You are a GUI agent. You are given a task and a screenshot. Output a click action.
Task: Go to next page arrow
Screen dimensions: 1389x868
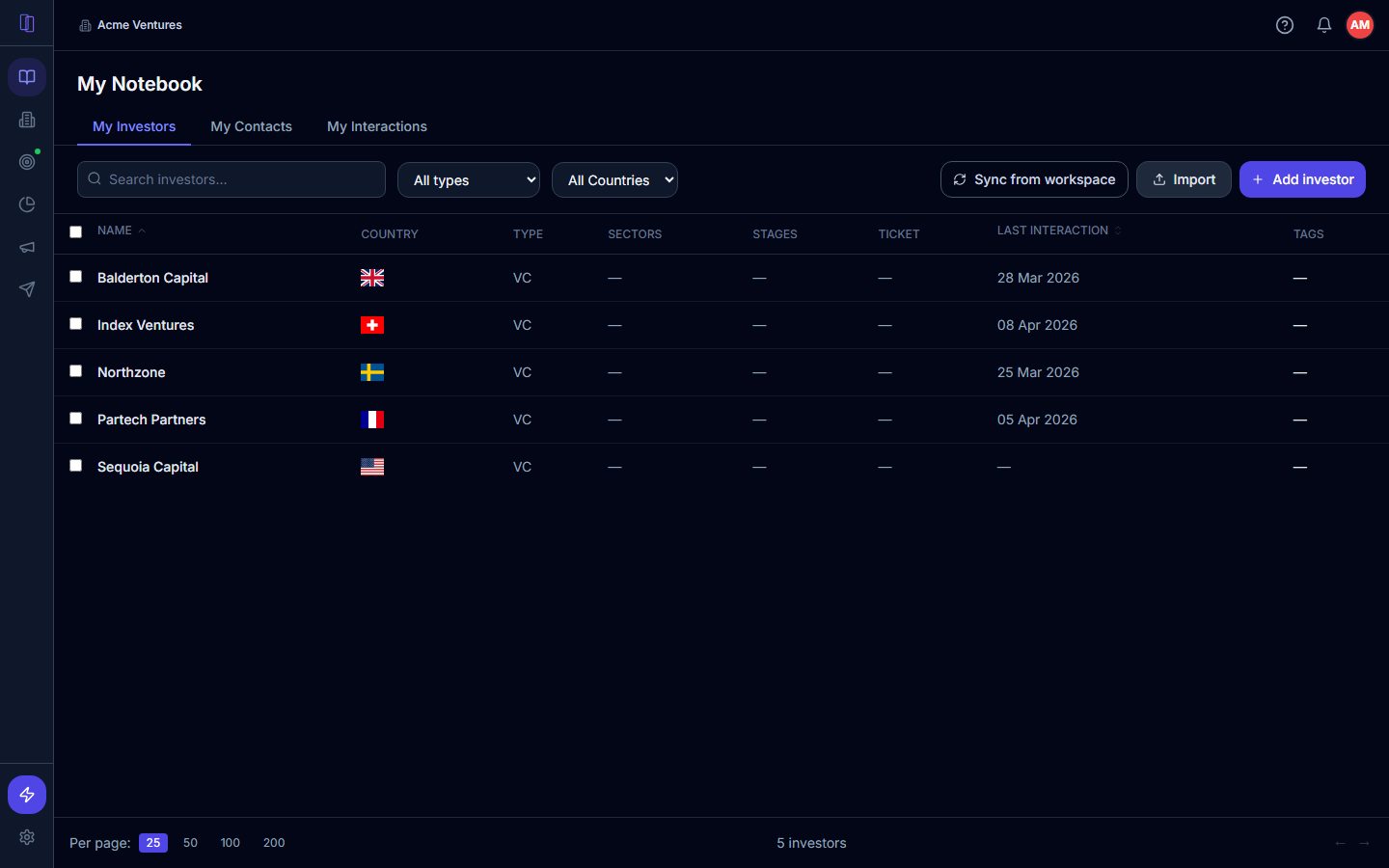(x=1364, y=843)
